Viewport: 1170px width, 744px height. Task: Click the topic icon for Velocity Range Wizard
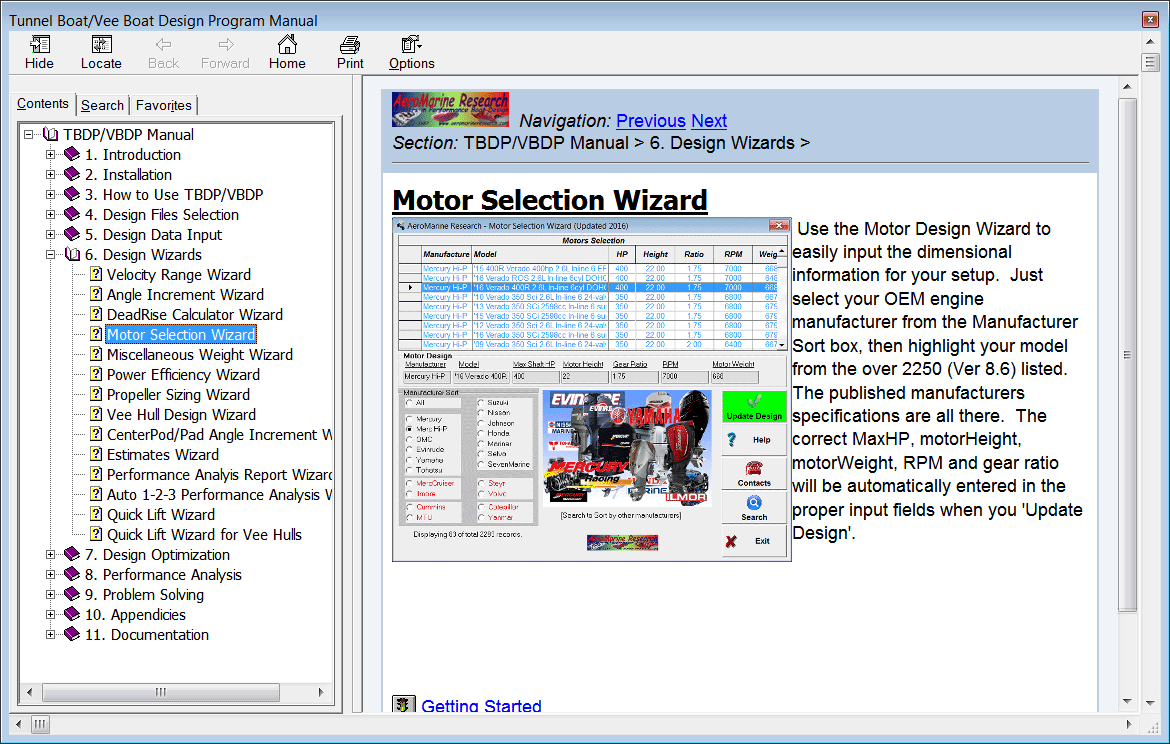point(96,275)
